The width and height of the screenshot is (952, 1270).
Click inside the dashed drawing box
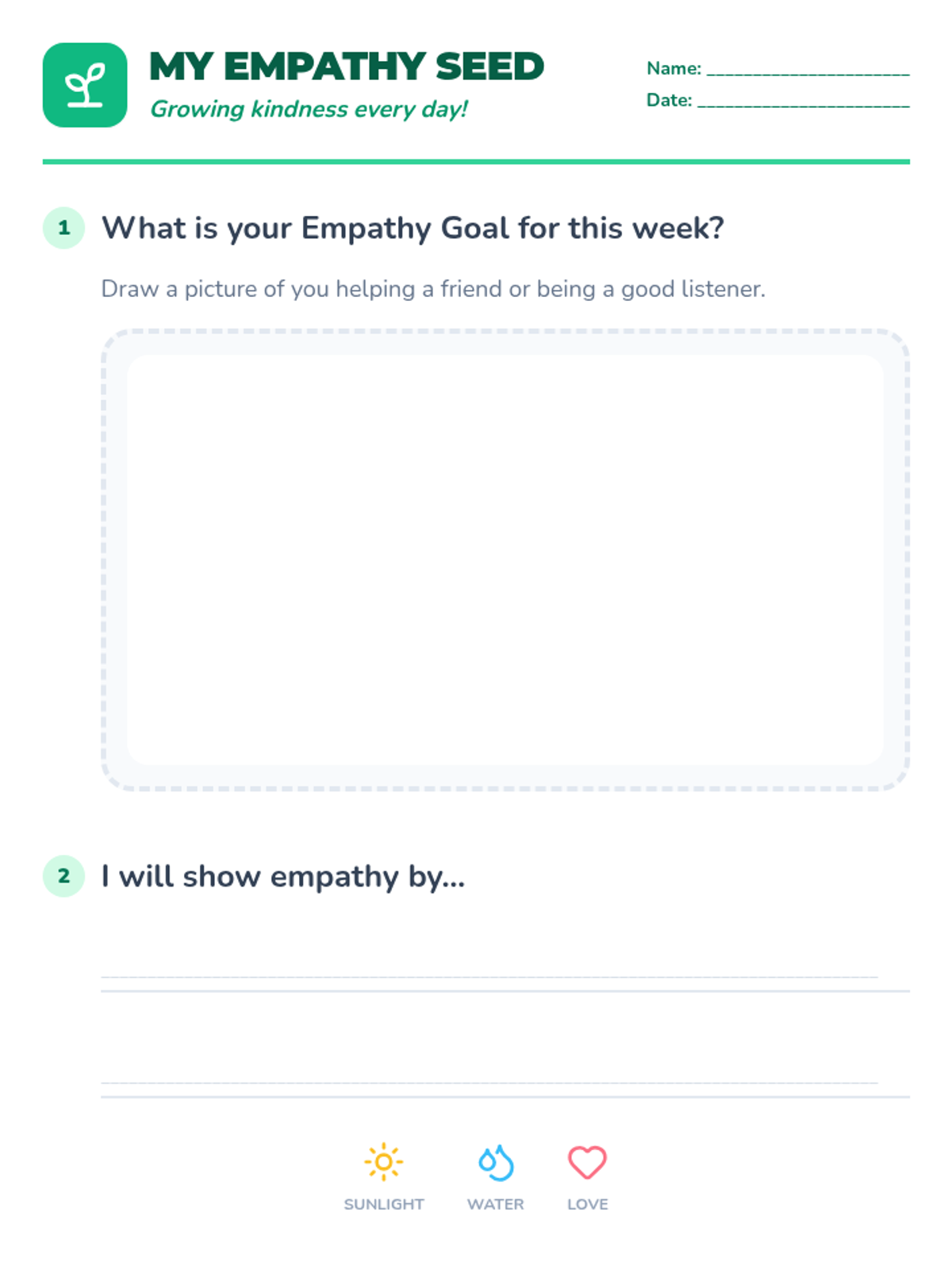[x=505, y=560]
